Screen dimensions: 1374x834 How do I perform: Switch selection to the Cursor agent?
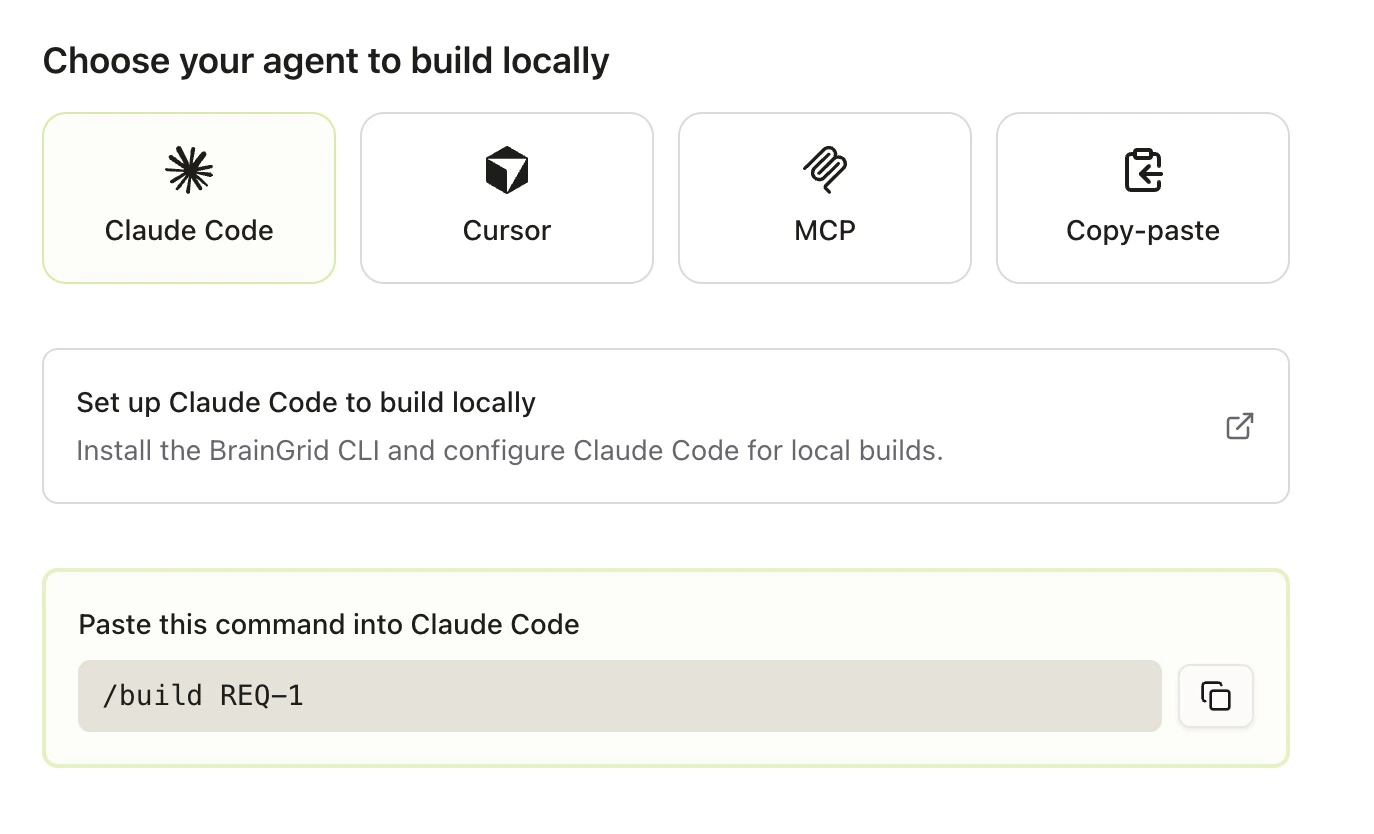pos(506,197)
